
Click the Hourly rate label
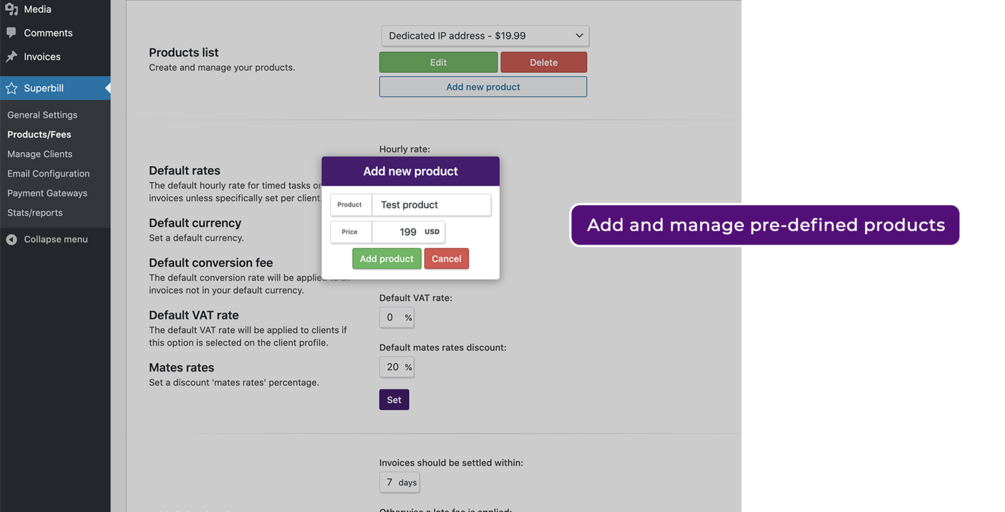(404, 149)
